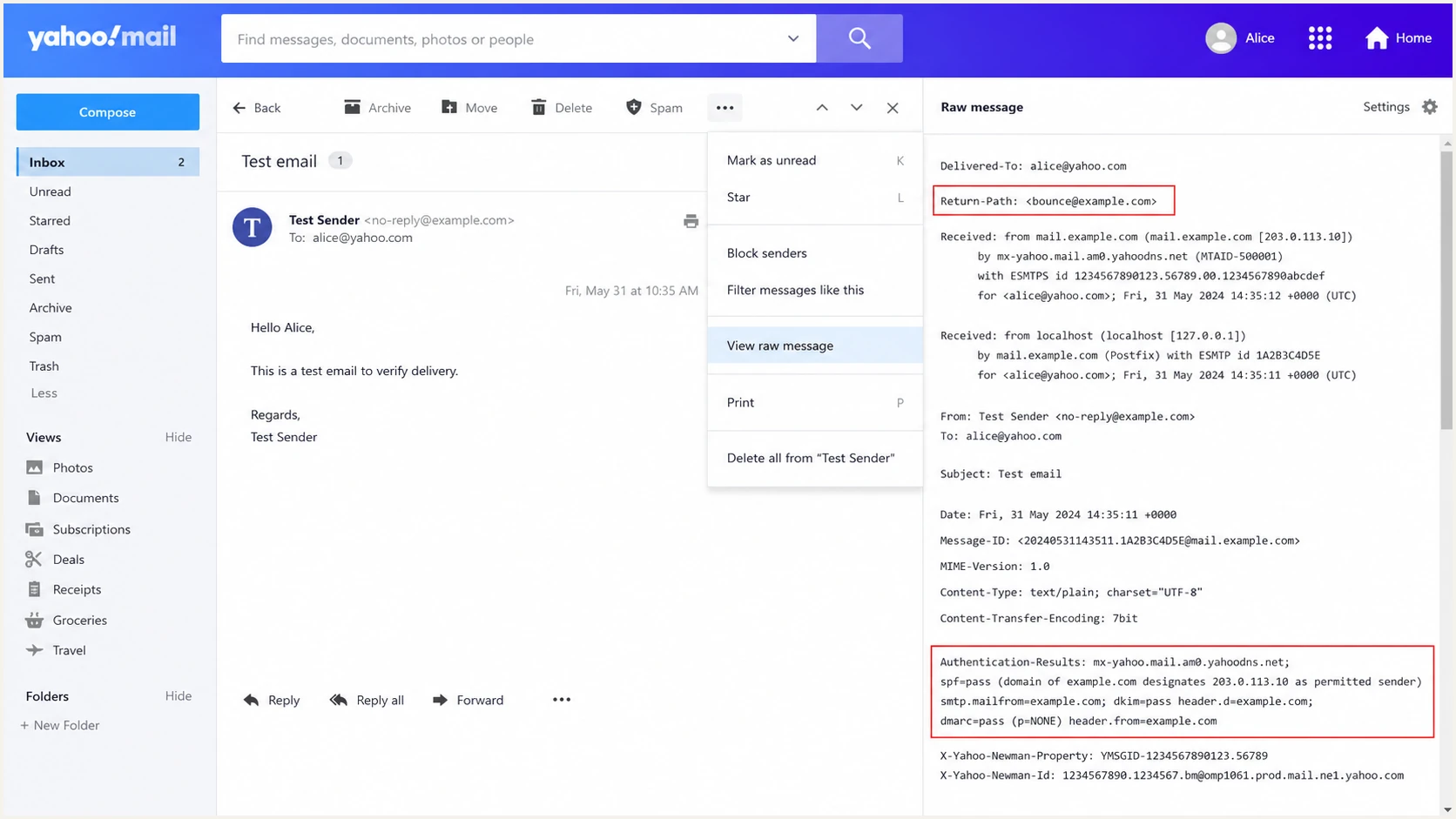Choose Print from the menu
The image size is (1456, 819).
[x=815, y=402]
